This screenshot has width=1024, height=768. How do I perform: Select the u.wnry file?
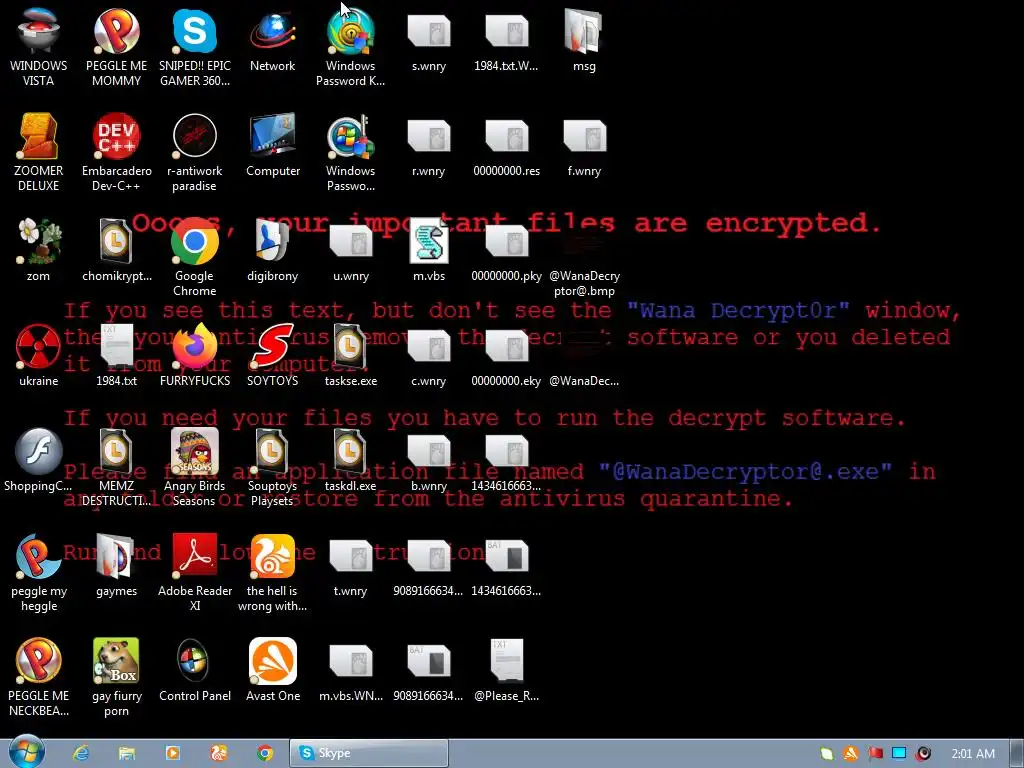tap(351, 249)
